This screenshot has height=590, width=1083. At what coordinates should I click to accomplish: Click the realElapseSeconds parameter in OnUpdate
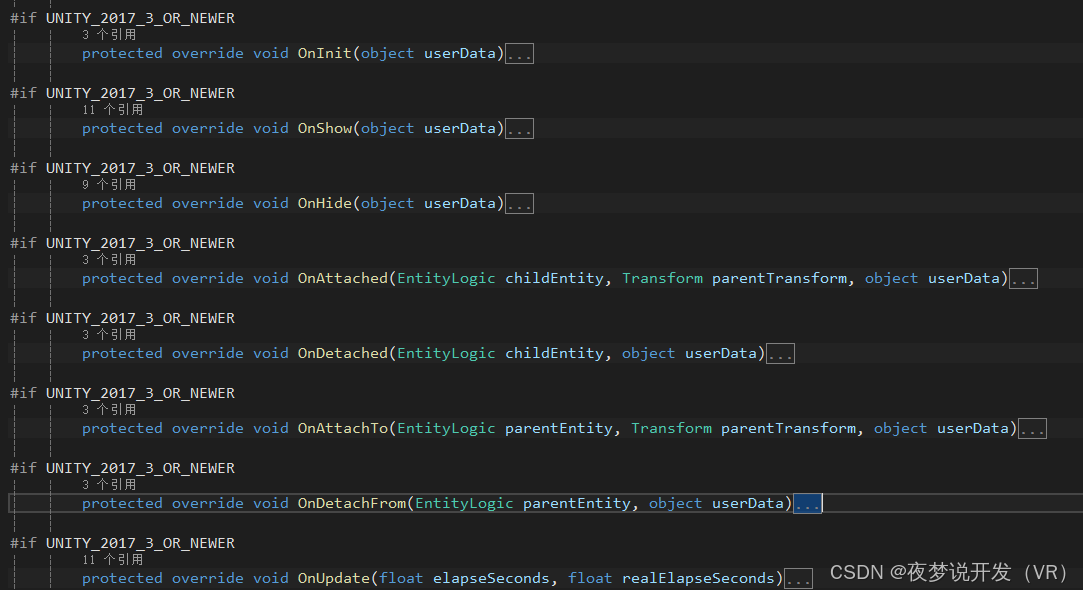[698, 578]
